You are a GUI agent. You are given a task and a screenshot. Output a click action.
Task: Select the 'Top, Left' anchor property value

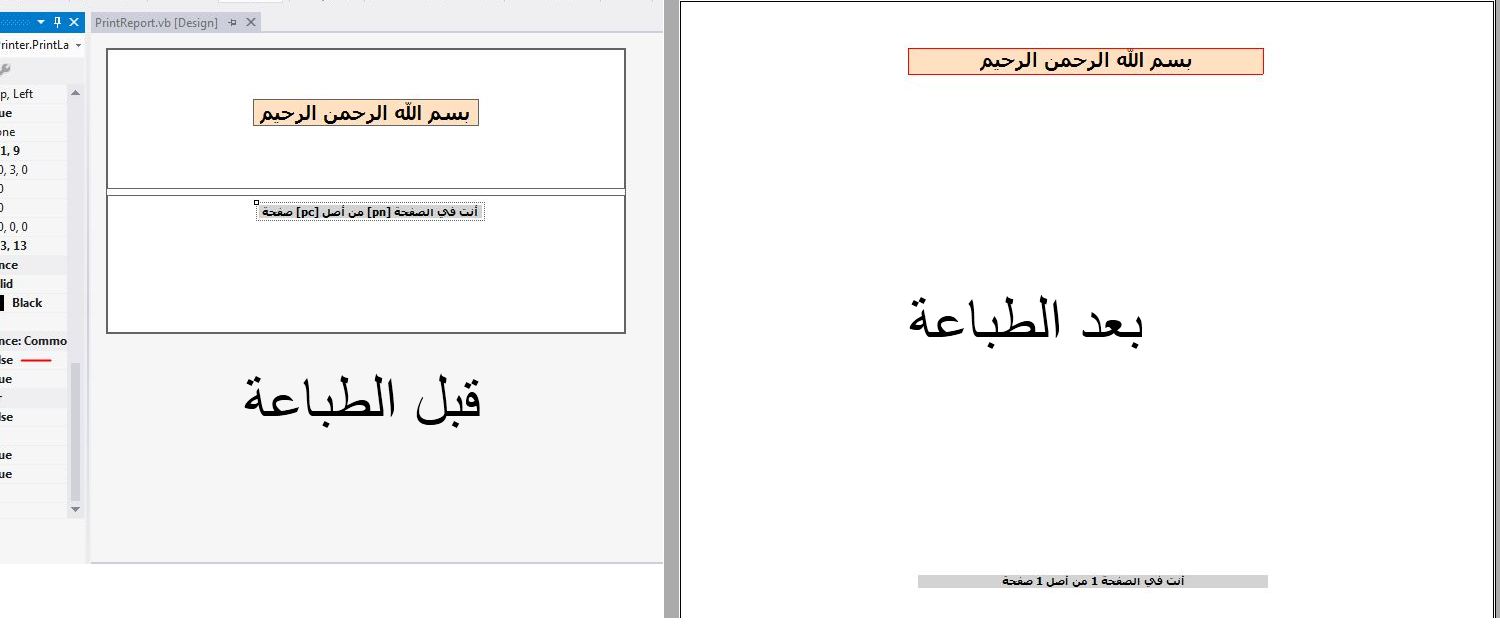tap(18, 94)
